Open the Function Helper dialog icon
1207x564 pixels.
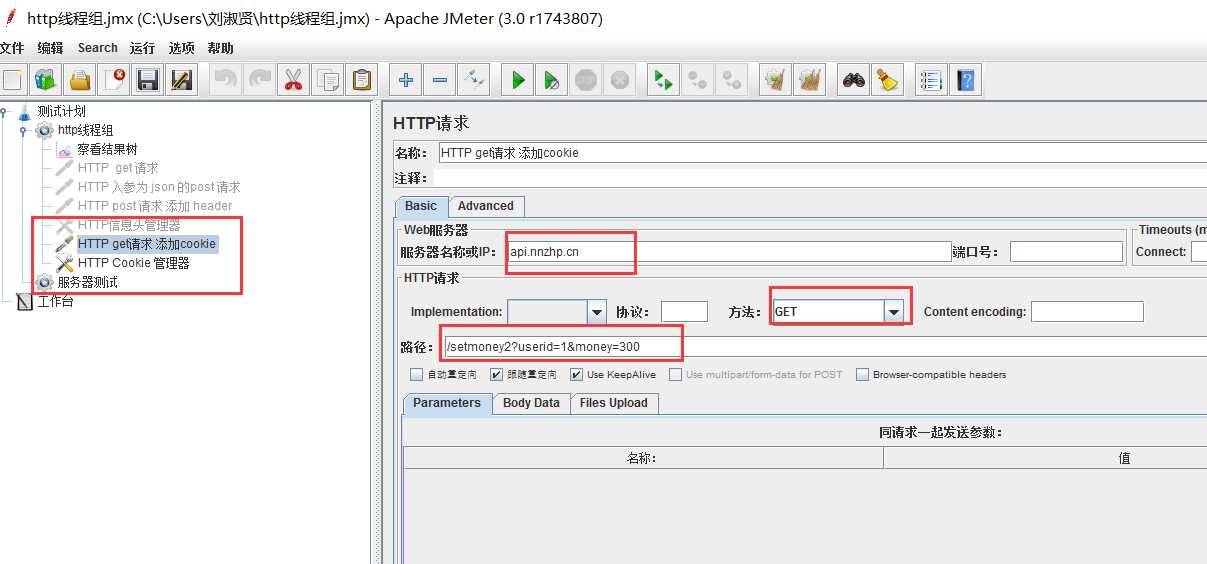tap(931, 80)
